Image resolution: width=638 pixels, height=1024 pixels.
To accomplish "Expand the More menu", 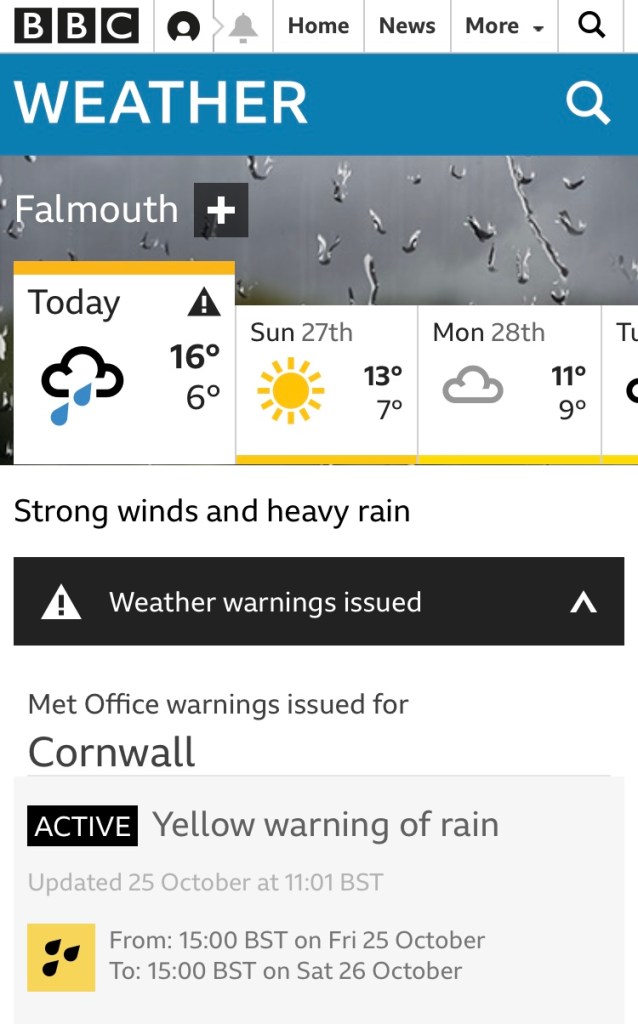I will (504, 27).
